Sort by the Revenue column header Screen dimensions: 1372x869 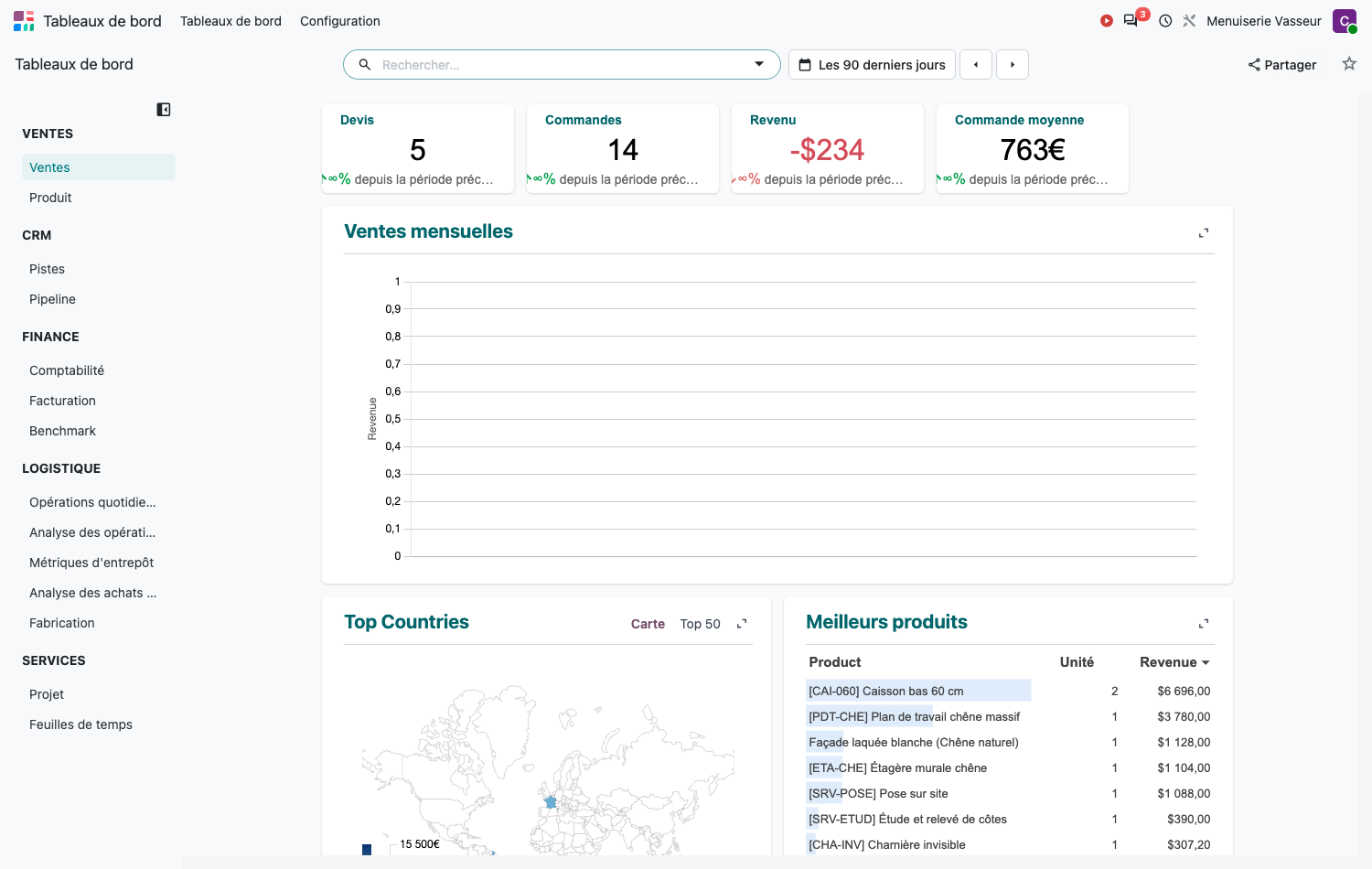click(1174, 662)
